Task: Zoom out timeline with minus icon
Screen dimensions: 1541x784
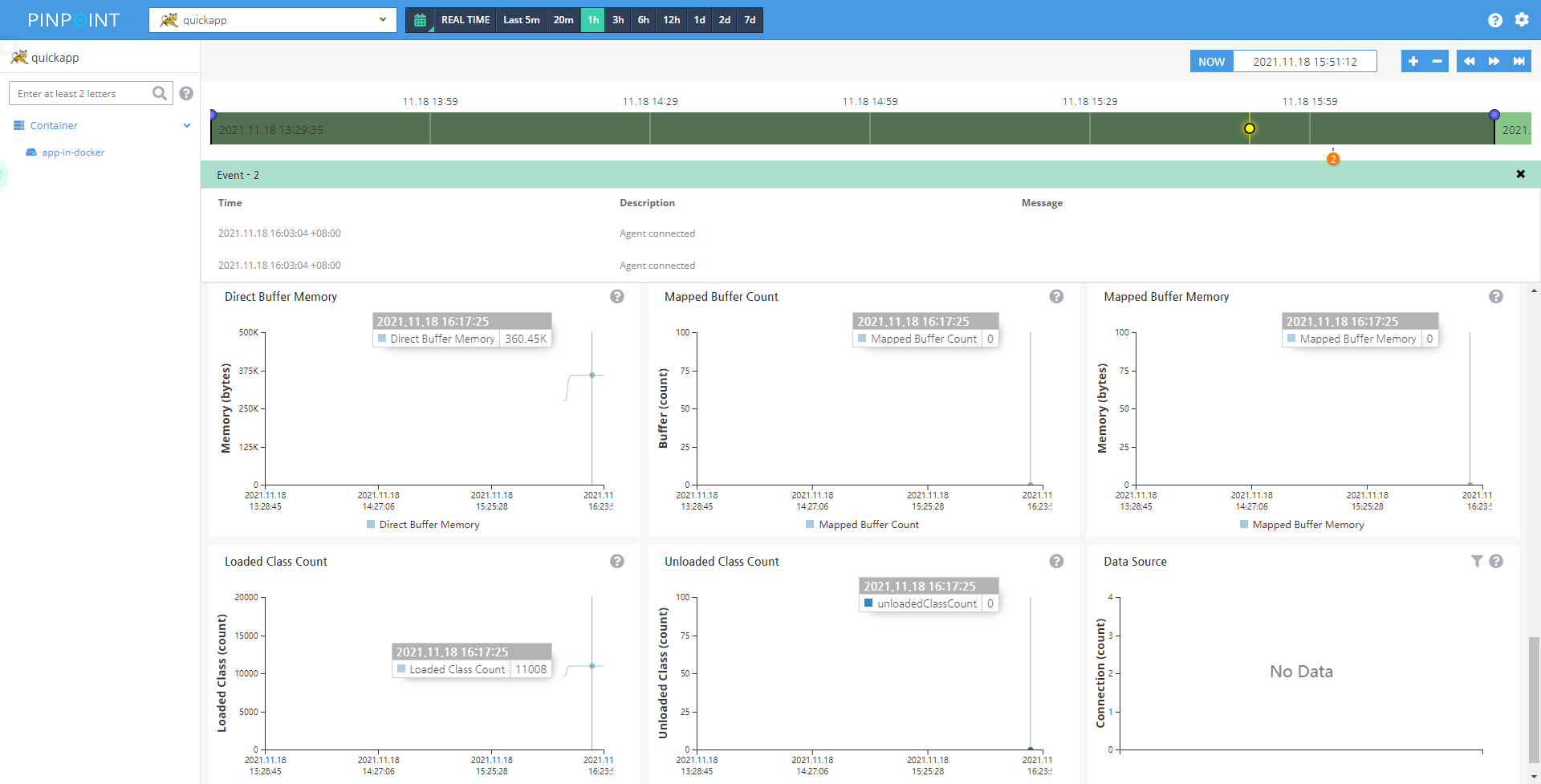Action: tap(1437, 61)
